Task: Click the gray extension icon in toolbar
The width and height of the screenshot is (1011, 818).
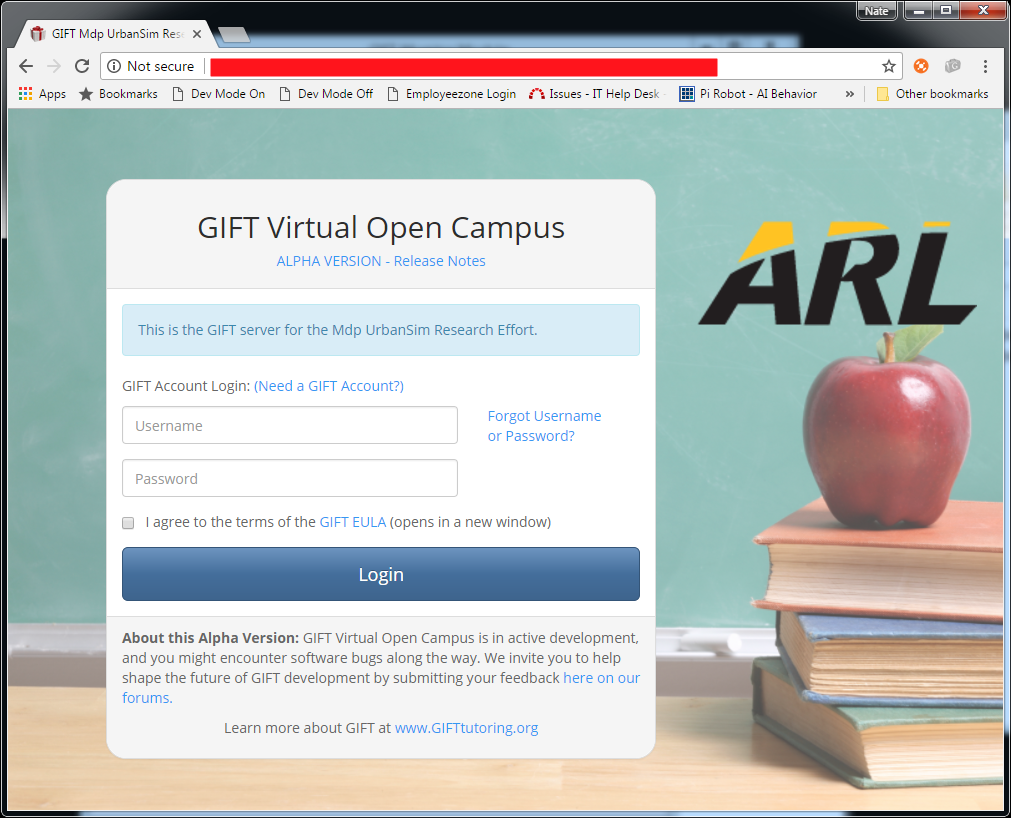Action: (952, 66)
